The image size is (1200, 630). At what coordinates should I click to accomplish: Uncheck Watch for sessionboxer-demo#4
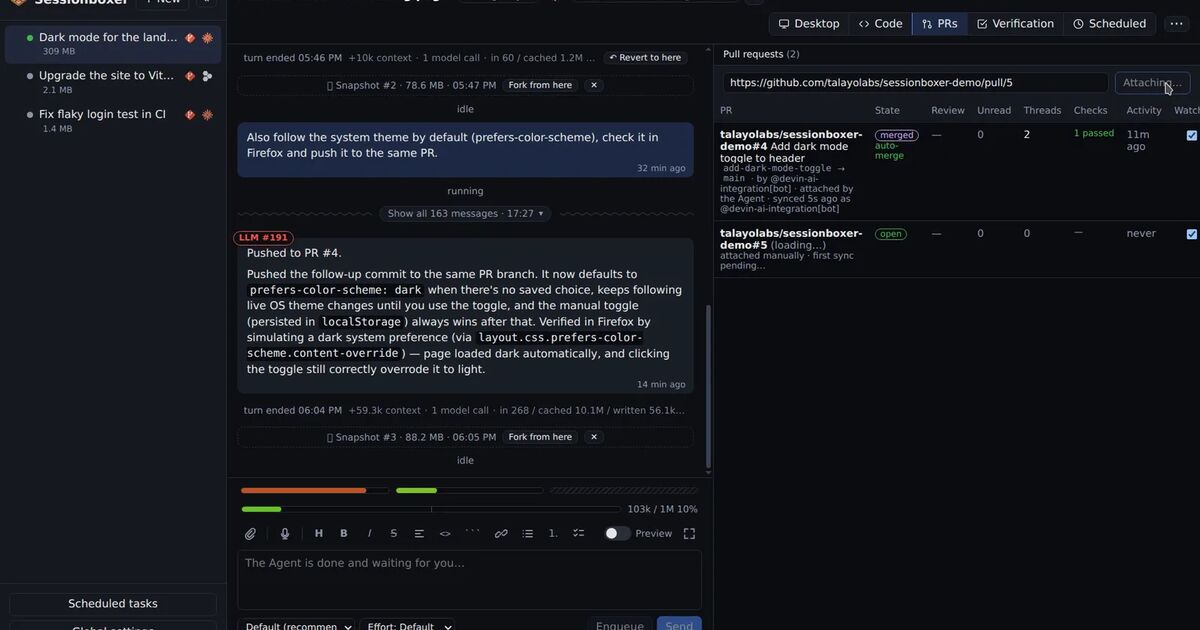pos(1192,135)
